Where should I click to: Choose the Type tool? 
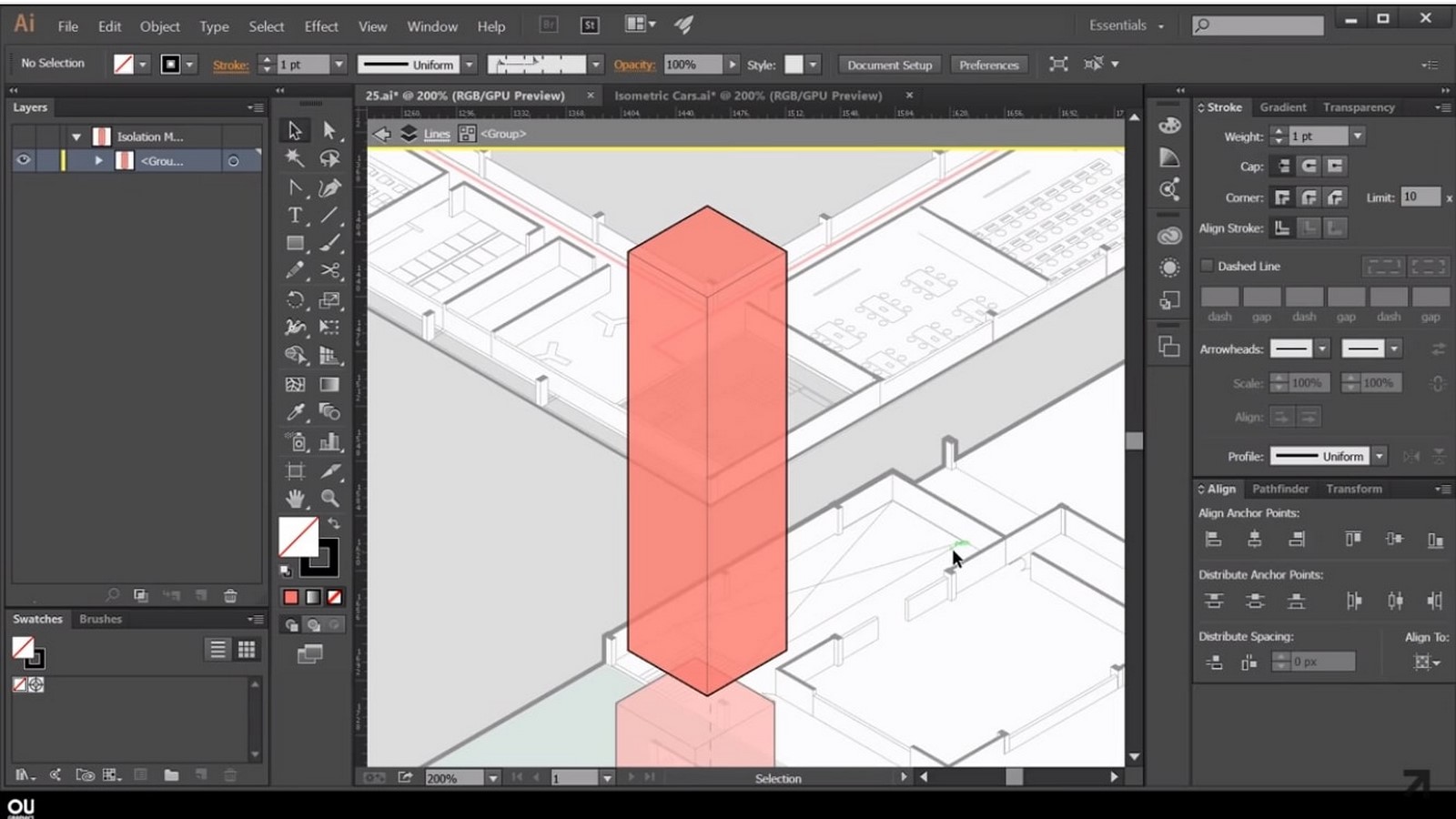point(295,216)
